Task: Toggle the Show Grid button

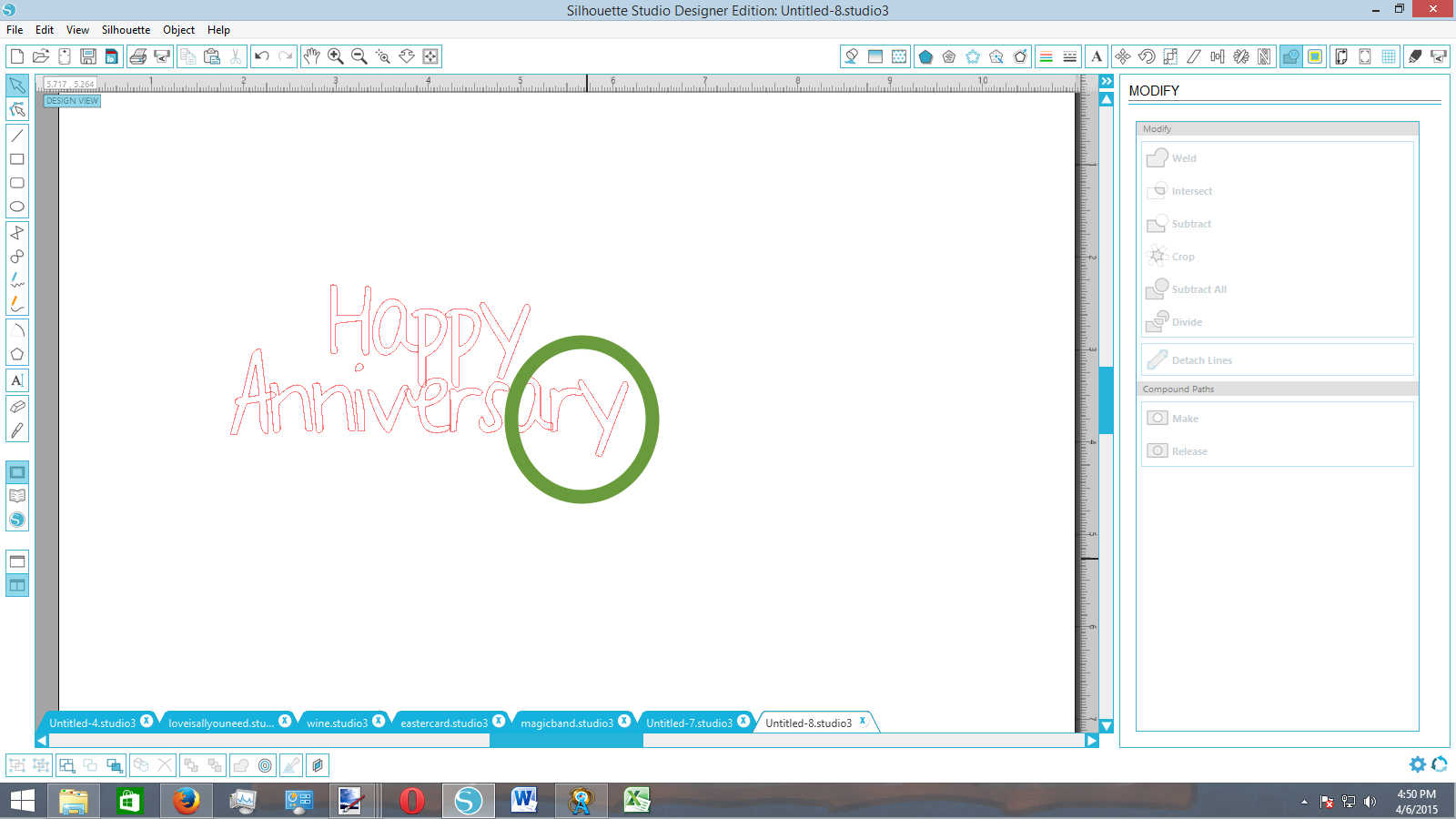Action: point(1389,56)
